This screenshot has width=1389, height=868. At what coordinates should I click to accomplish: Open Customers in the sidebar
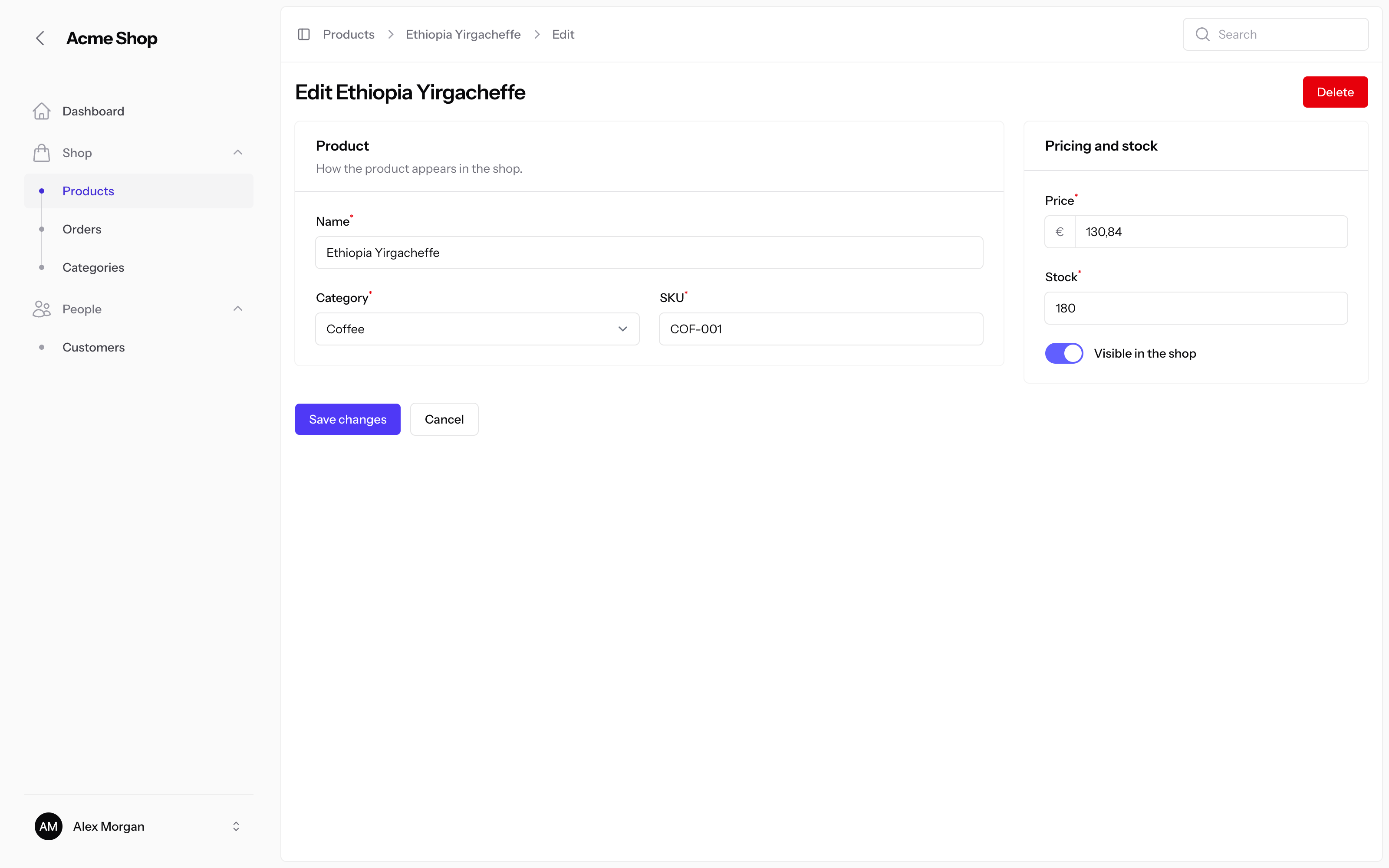(x=138, y=347)
